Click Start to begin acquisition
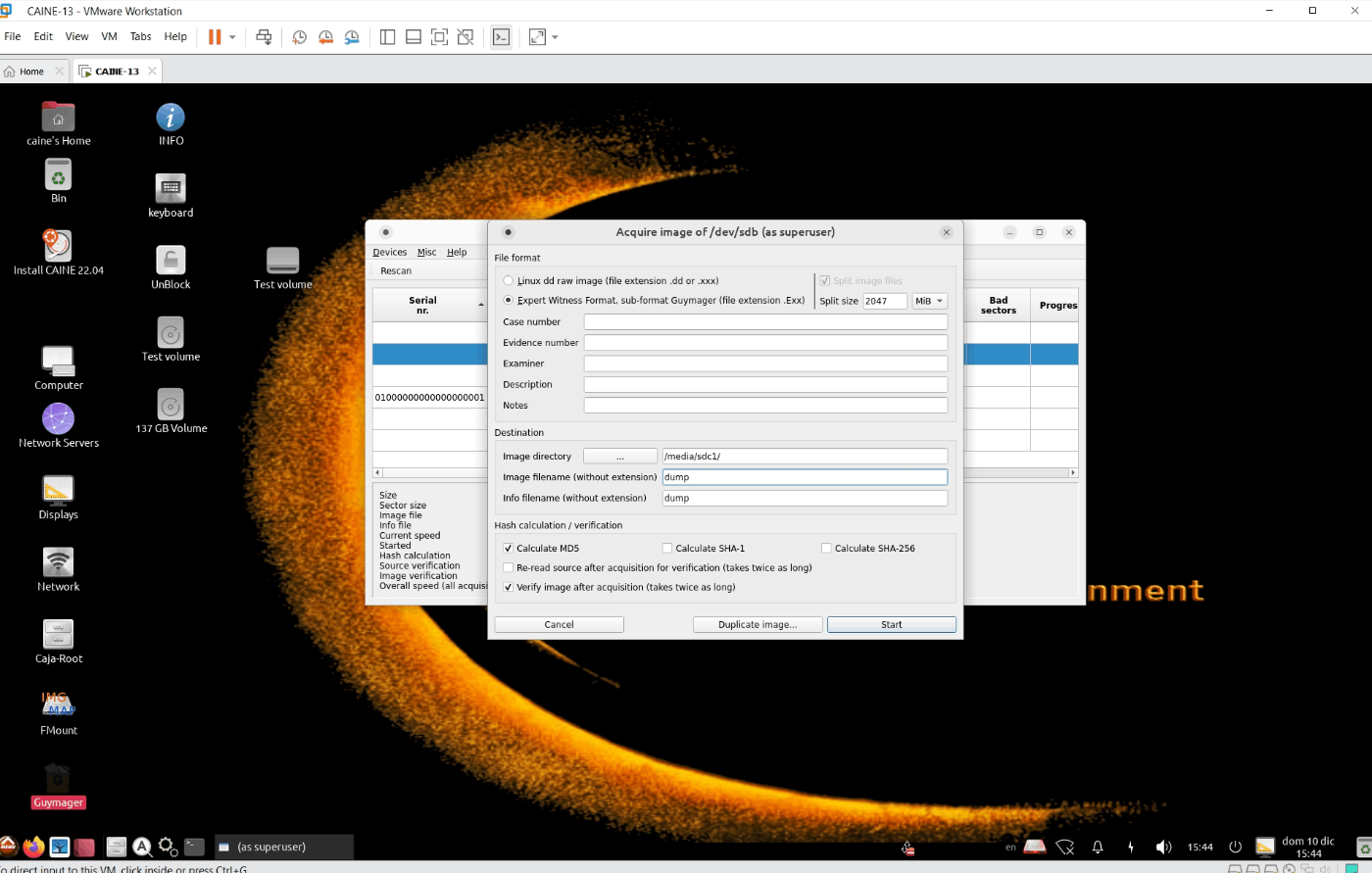The width and height of the screenshot is (1372, 873). (892, 624)
